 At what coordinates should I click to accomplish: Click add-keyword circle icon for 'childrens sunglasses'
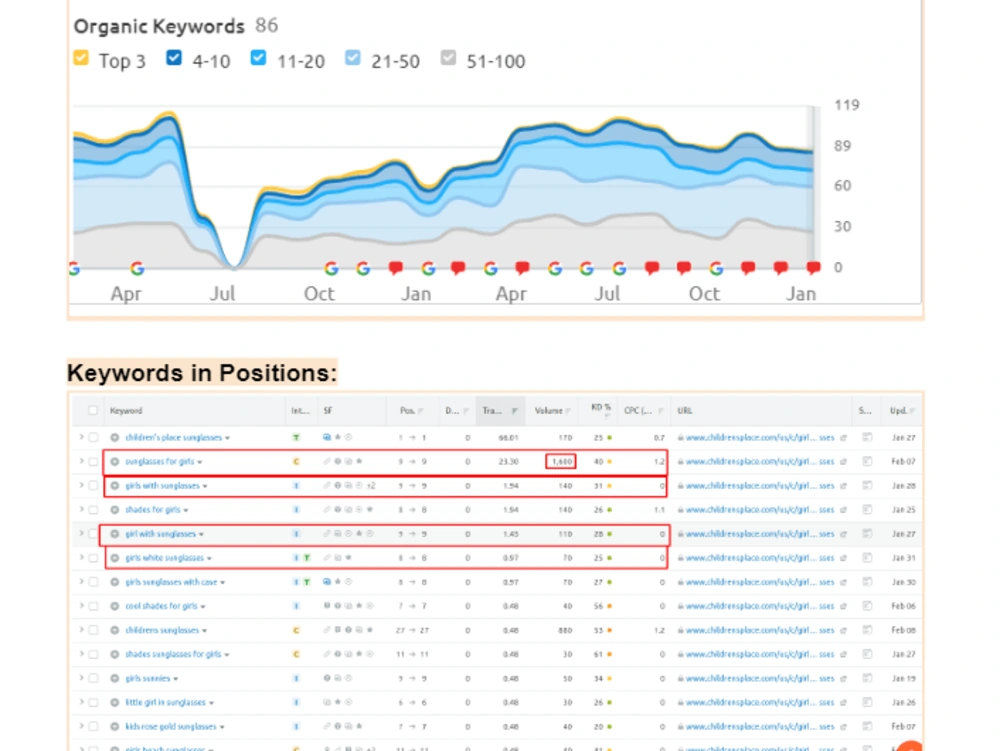tap(115, 631)
